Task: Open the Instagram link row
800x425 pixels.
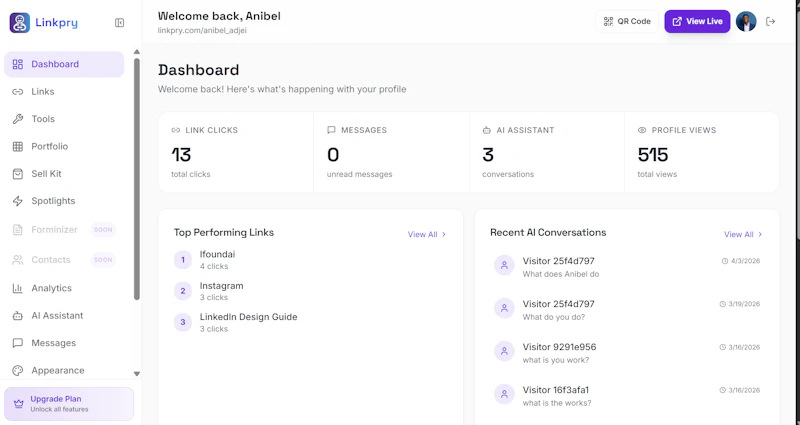Action: coord(310,291)
